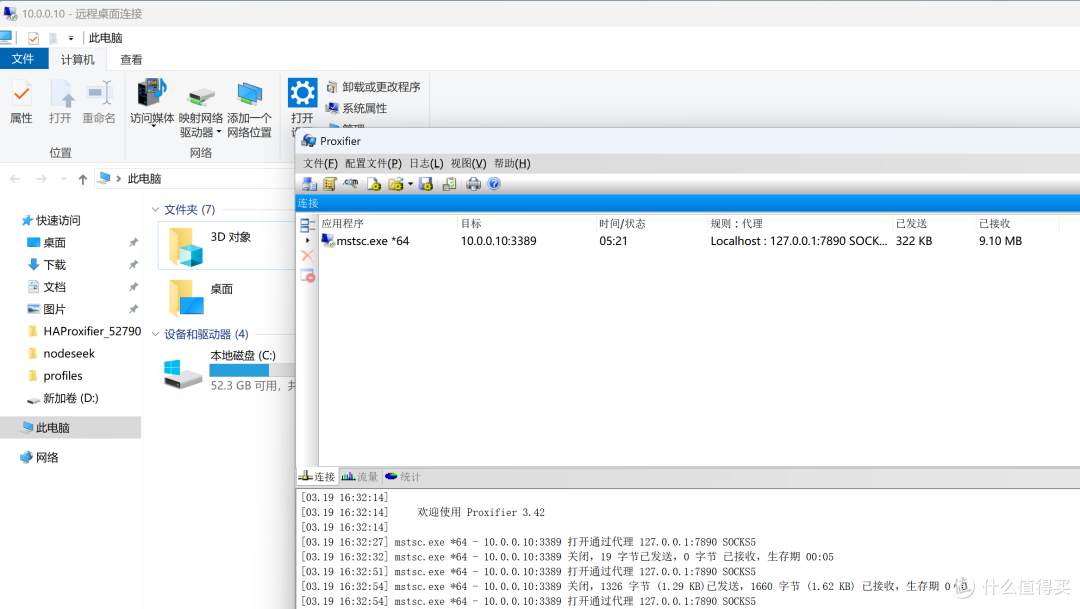Open Proxification Rules icon in Proxifier toolbar
This screenshot has height=609, width=1080.
[x=330, y=184]
